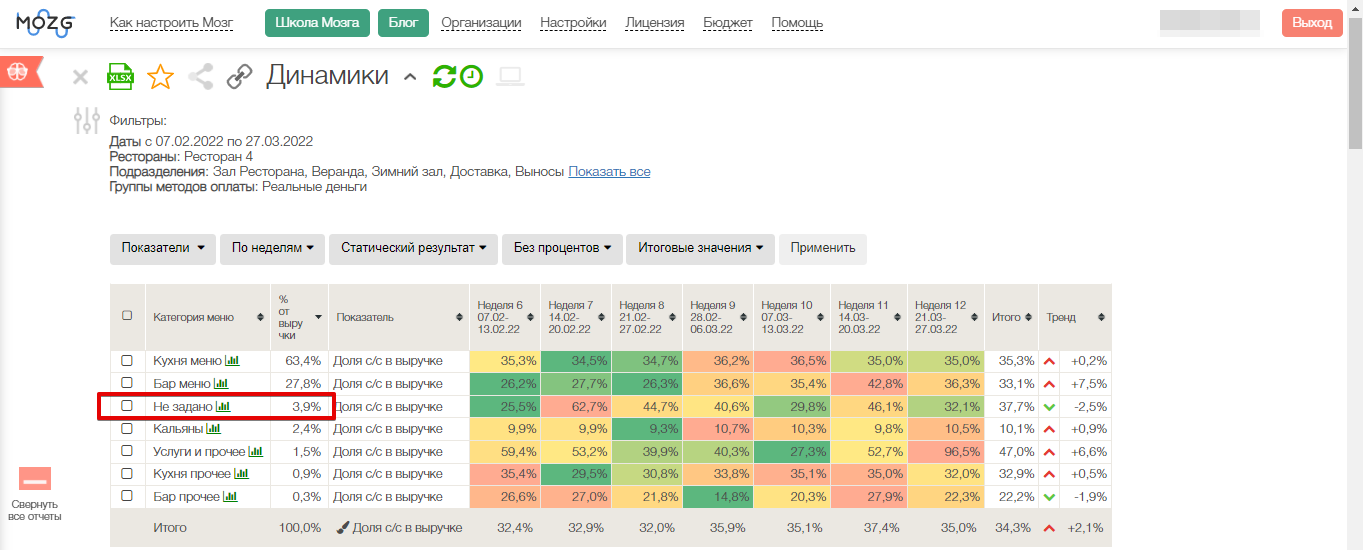Click chart icon next to Кальяны

coord(213,429)
